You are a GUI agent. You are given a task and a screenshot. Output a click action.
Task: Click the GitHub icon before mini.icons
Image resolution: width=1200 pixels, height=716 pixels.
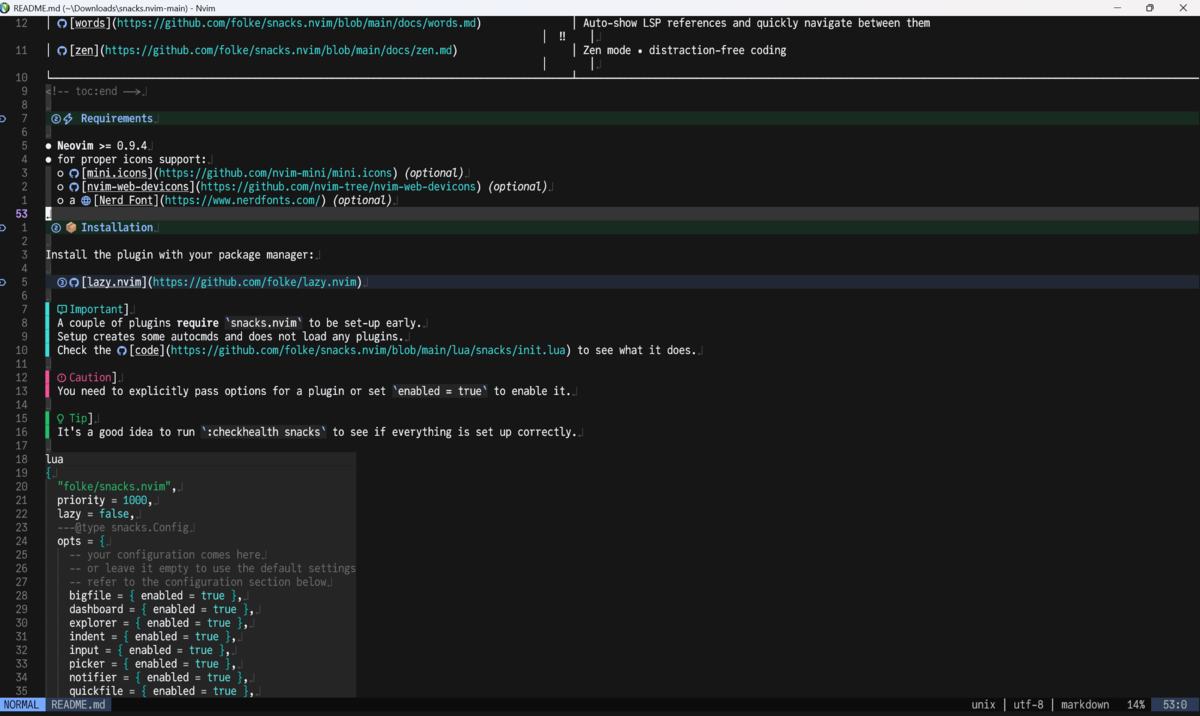(74, 173)
